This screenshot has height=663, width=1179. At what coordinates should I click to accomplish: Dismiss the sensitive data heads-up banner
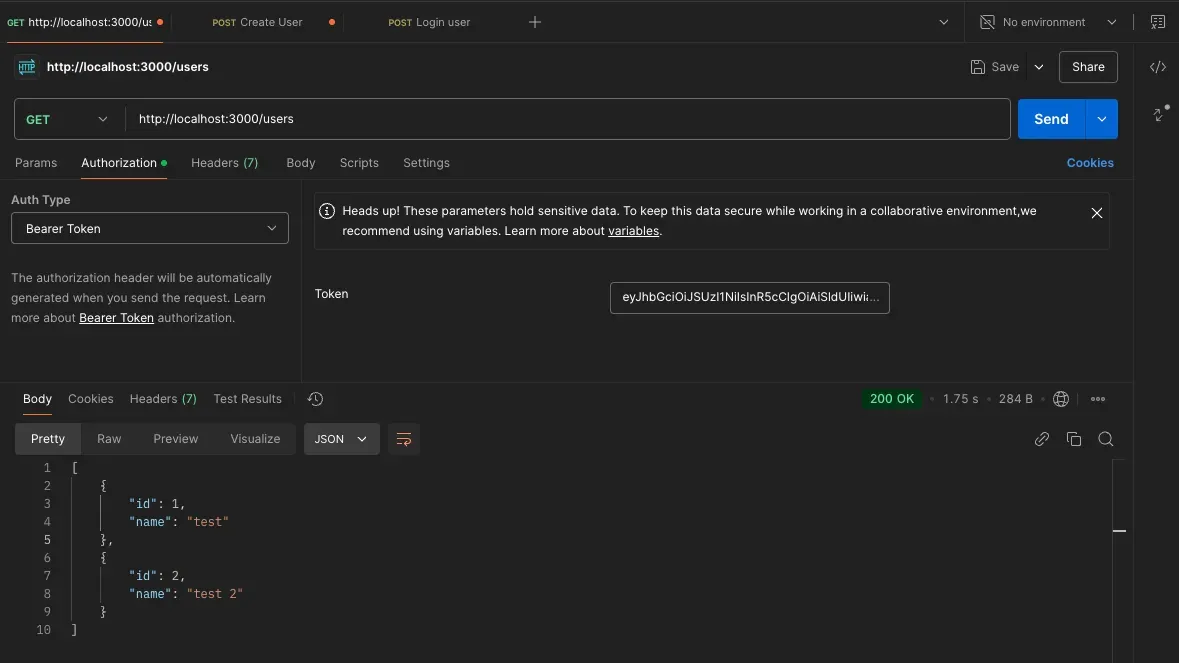(x=1096, y=213)
